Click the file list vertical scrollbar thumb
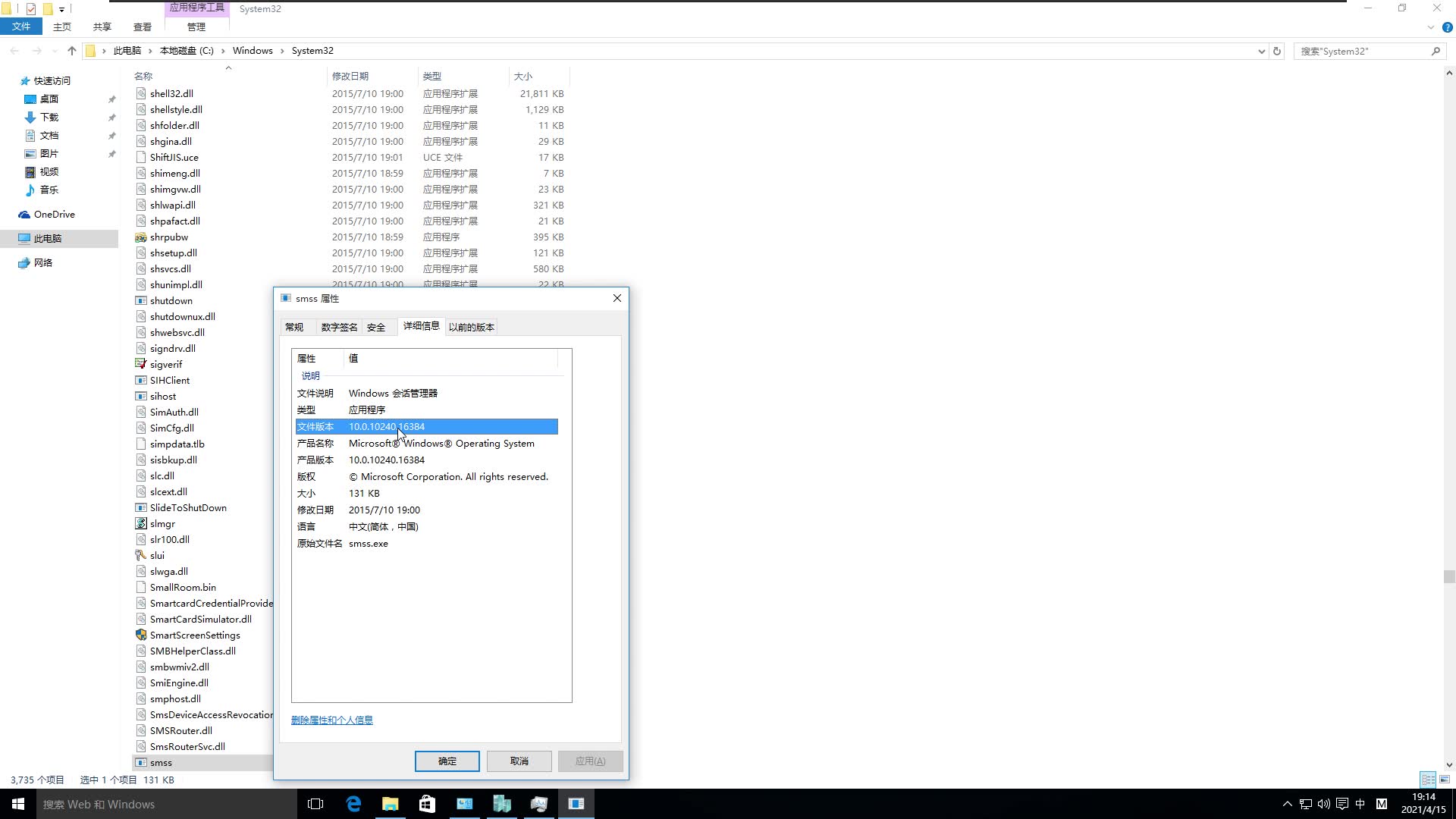Image resolution: width=1456 pixels, height=819 pixels. [1449, 576]
